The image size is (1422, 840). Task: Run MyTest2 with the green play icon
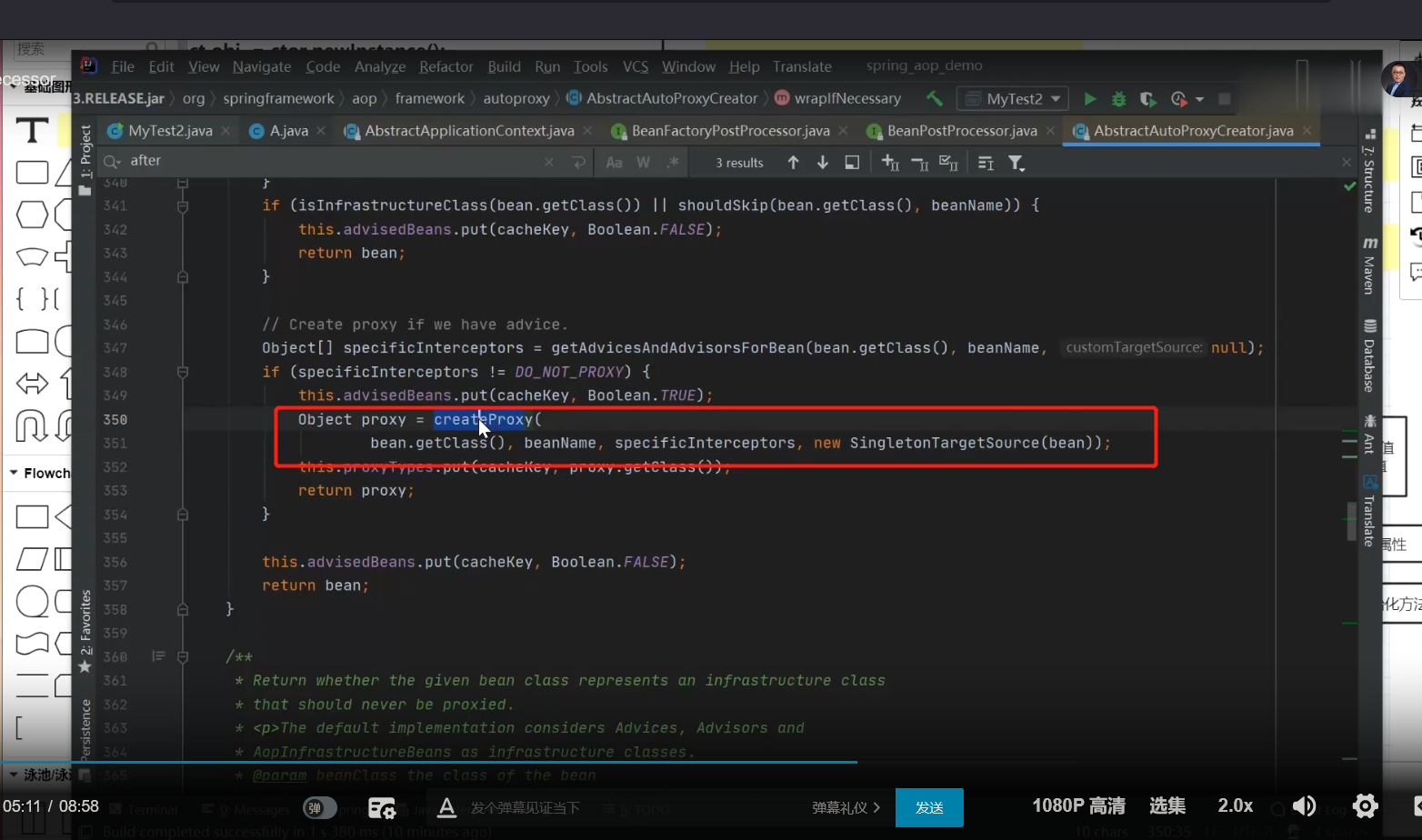point(1090,98)
